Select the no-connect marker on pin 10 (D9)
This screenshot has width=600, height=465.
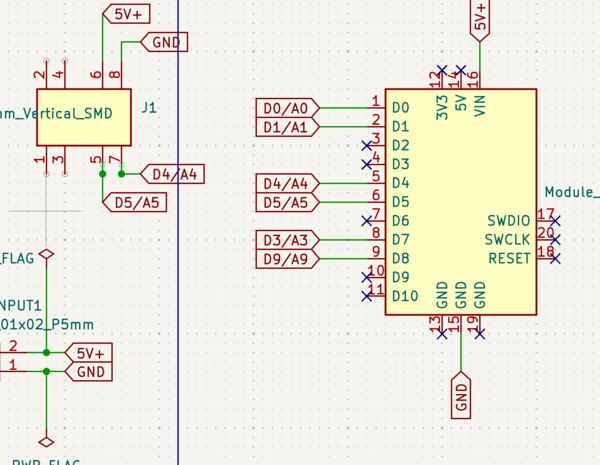pos(367,277)
